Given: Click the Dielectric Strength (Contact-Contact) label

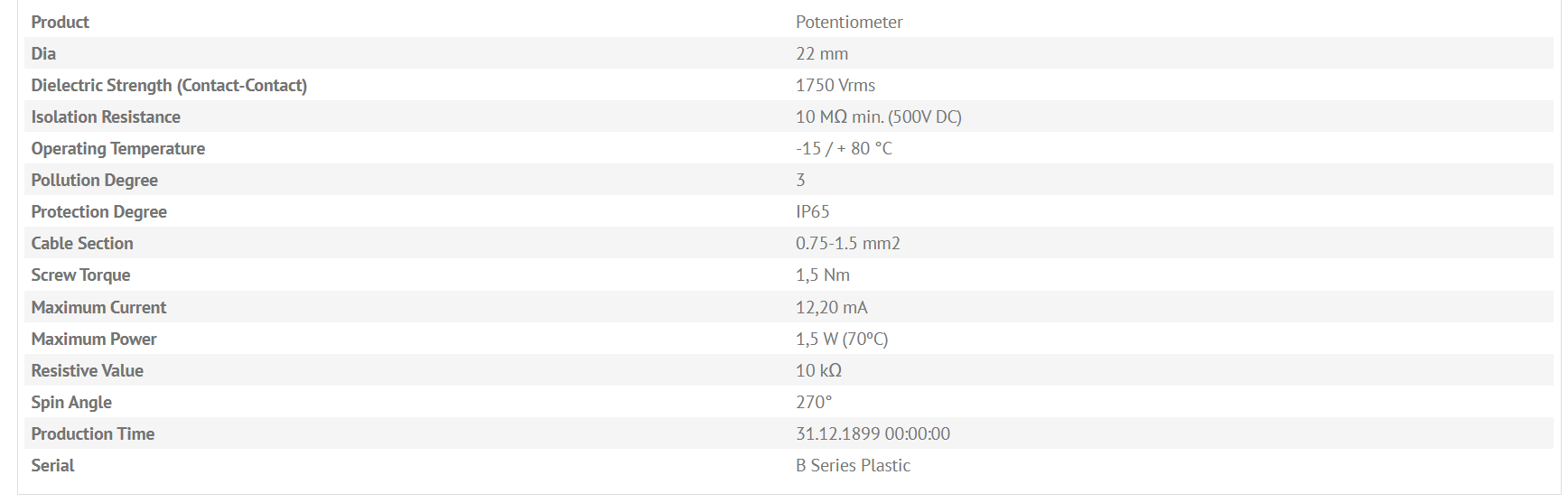Looking at the screenshot, I should point(169,85).
